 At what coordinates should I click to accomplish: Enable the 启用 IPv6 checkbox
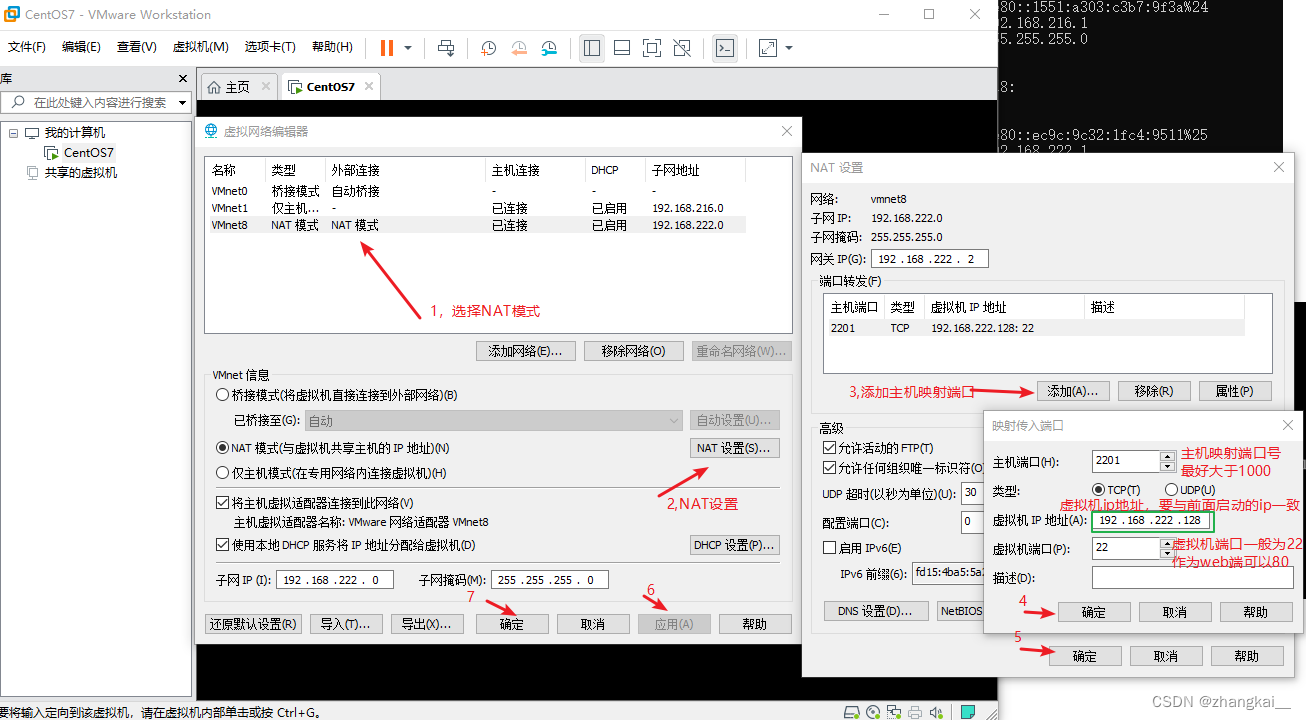coord(829,548)
